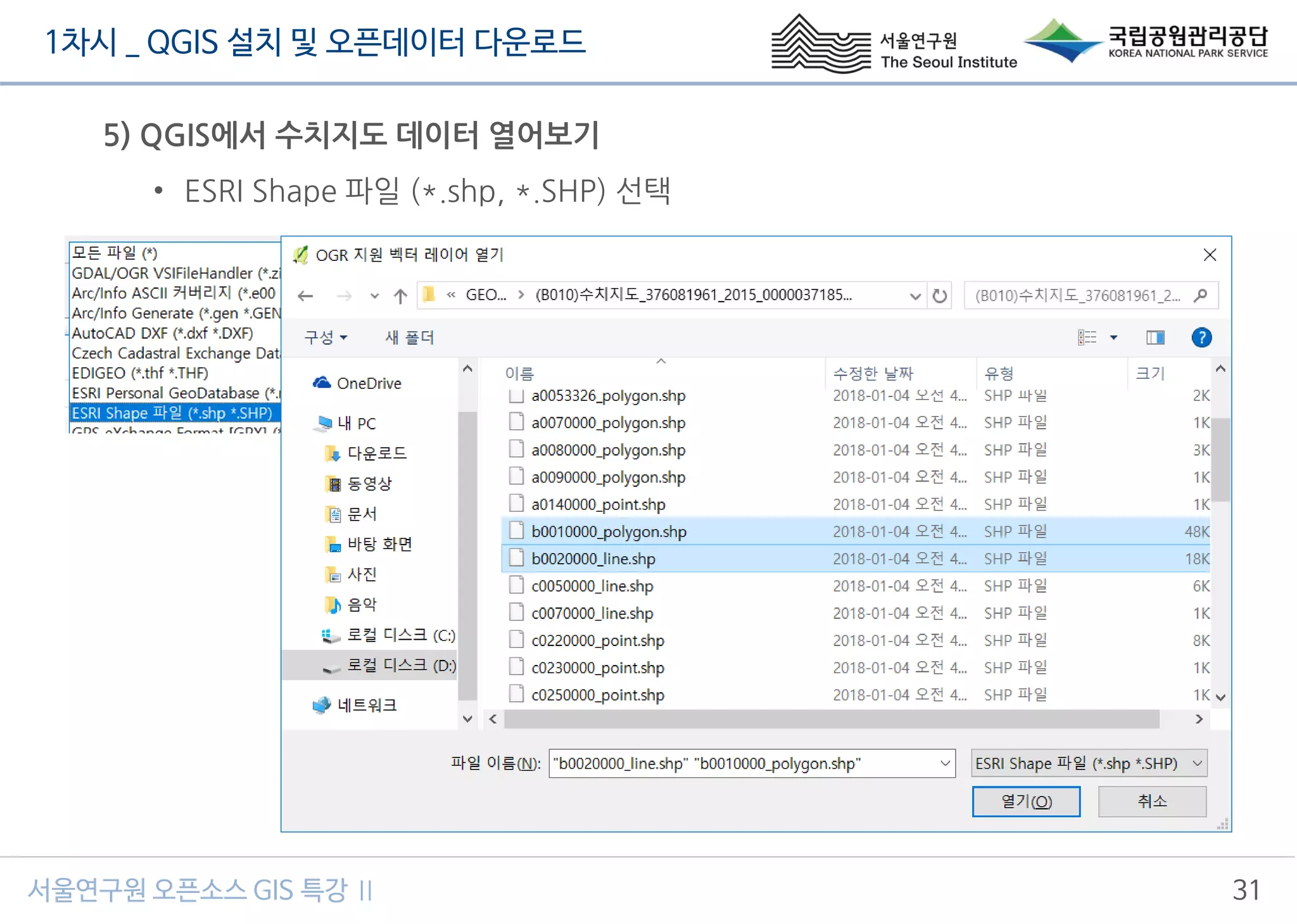Select OneDrive in navigation pane
The width and height of the screenshot is (1297, 924).
(358, 383)
